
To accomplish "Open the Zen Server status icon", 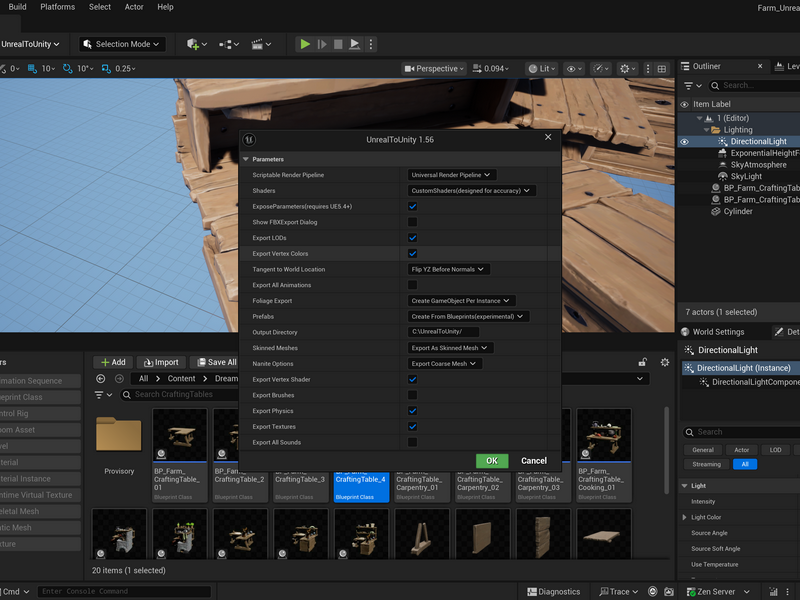I will pyautogui.click(x=691, y=592).
